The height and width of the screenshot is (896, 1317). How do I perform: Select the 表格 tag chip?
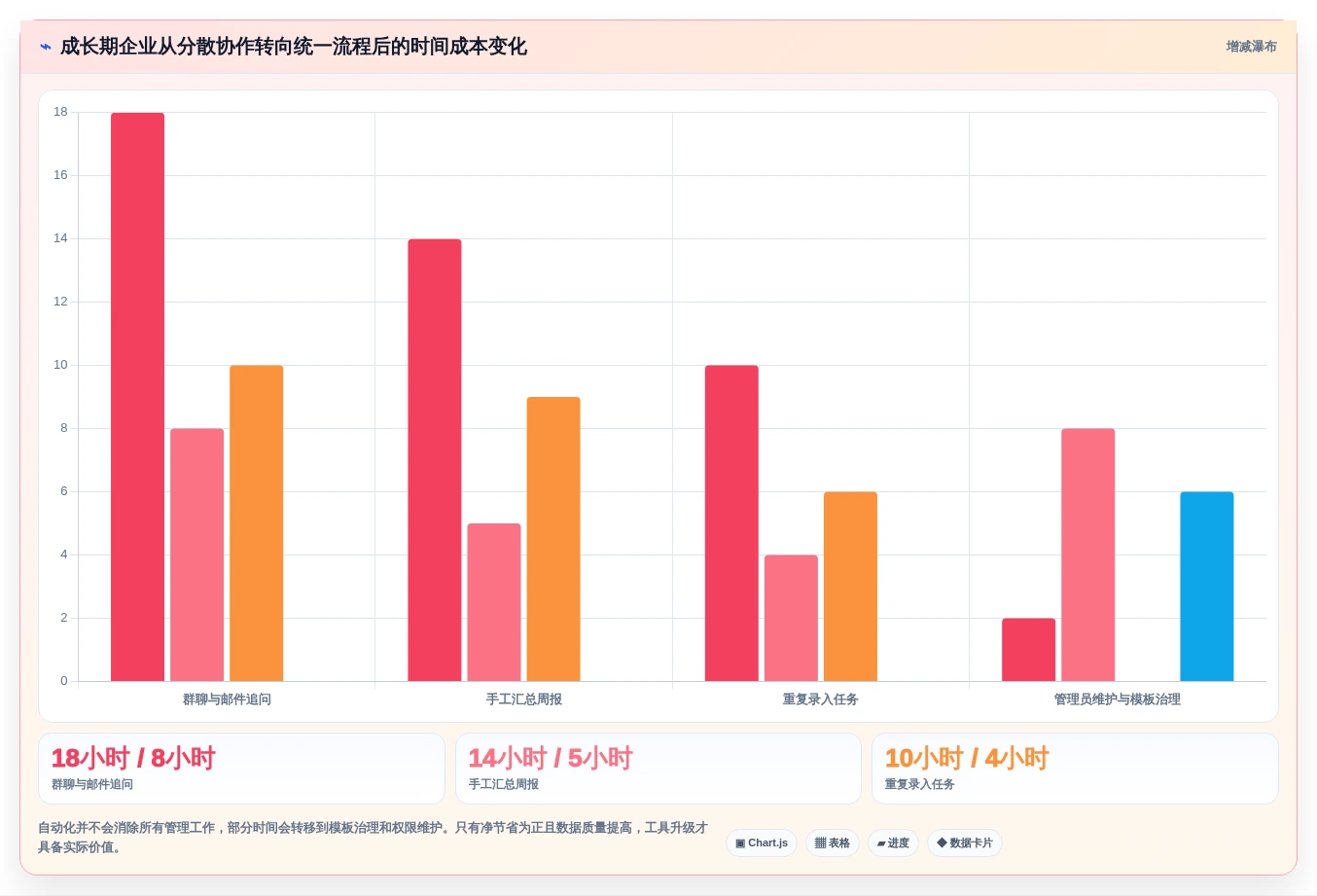833,842
